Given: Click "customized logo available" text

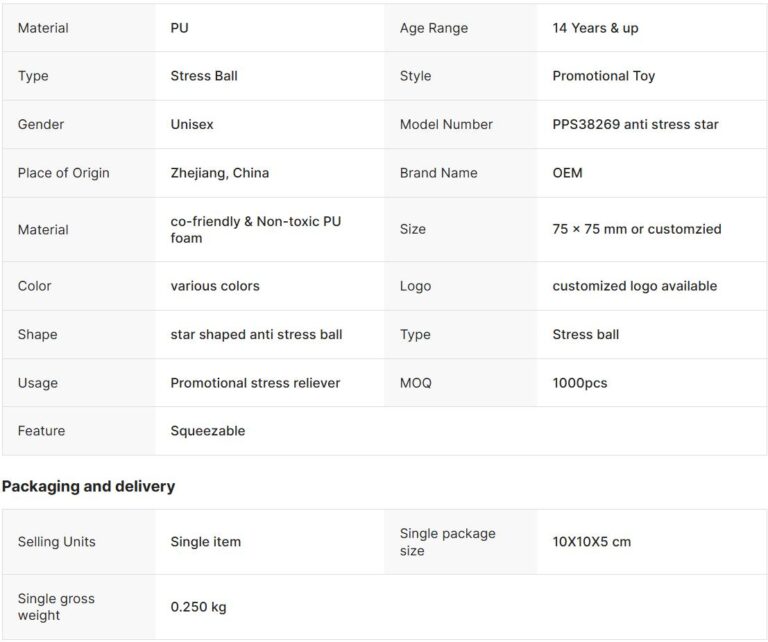Looking at the screenshot, I should 634,286.
